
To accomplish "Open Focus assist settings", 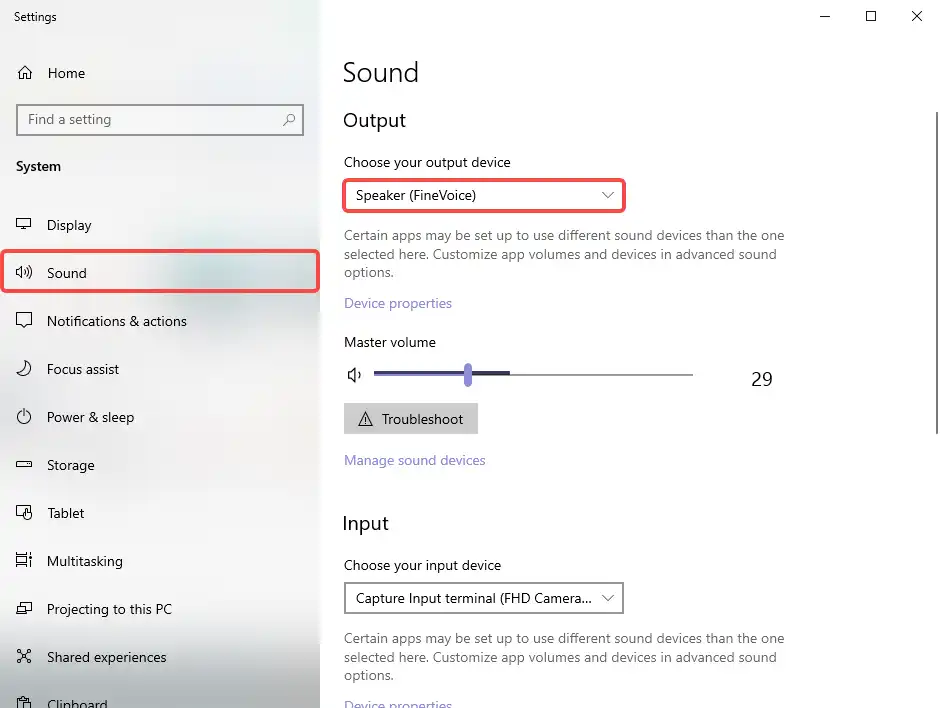I will click(159, 369).
